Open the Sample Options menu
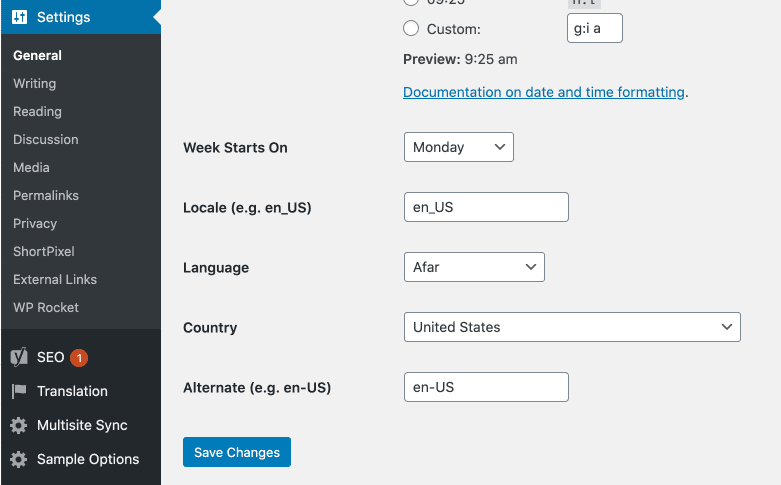This screenshot has height=485, width=781. [x=88, y=459]
